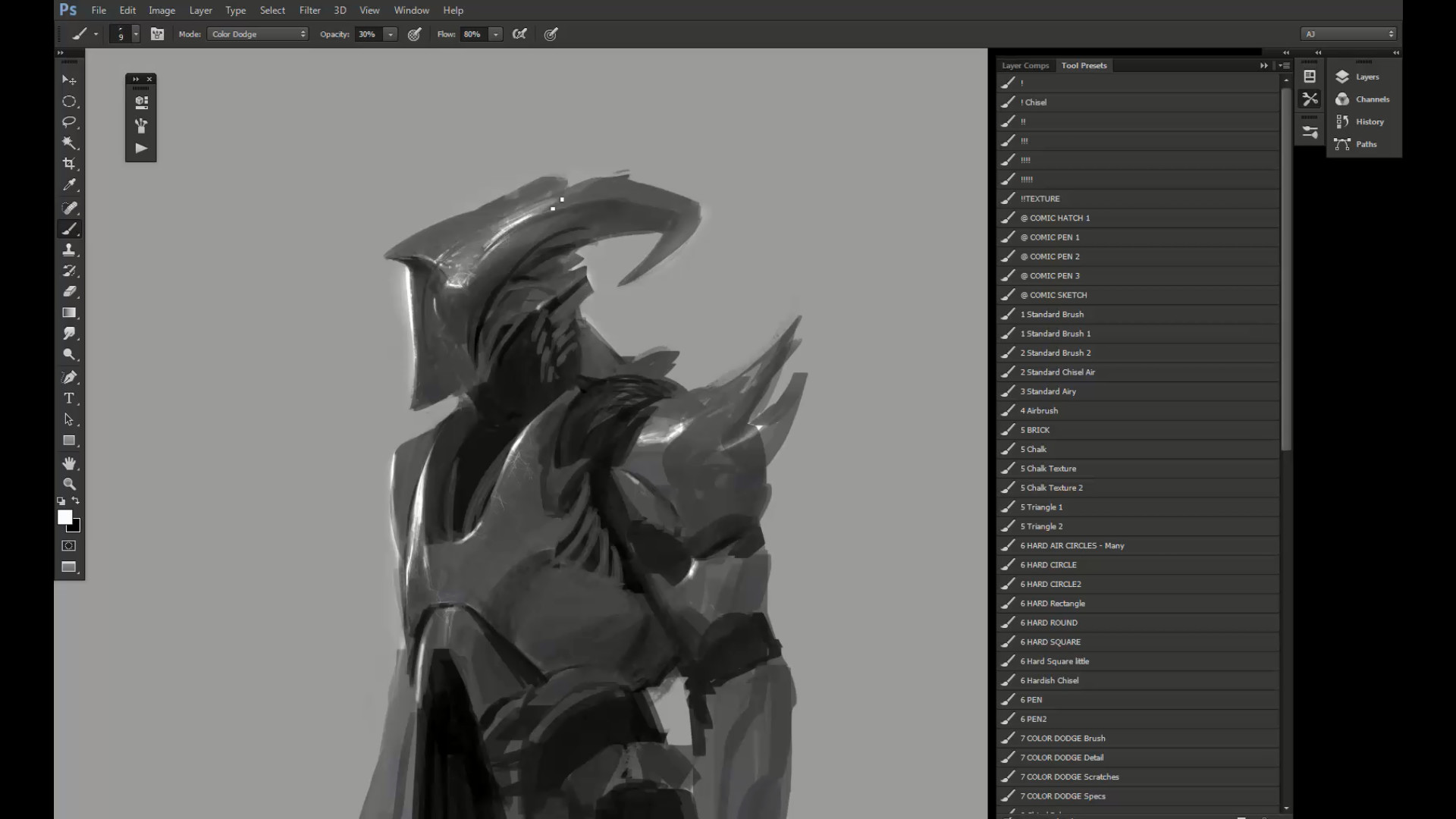Select the Clone Stamp tool

click(x=69, y=249)
